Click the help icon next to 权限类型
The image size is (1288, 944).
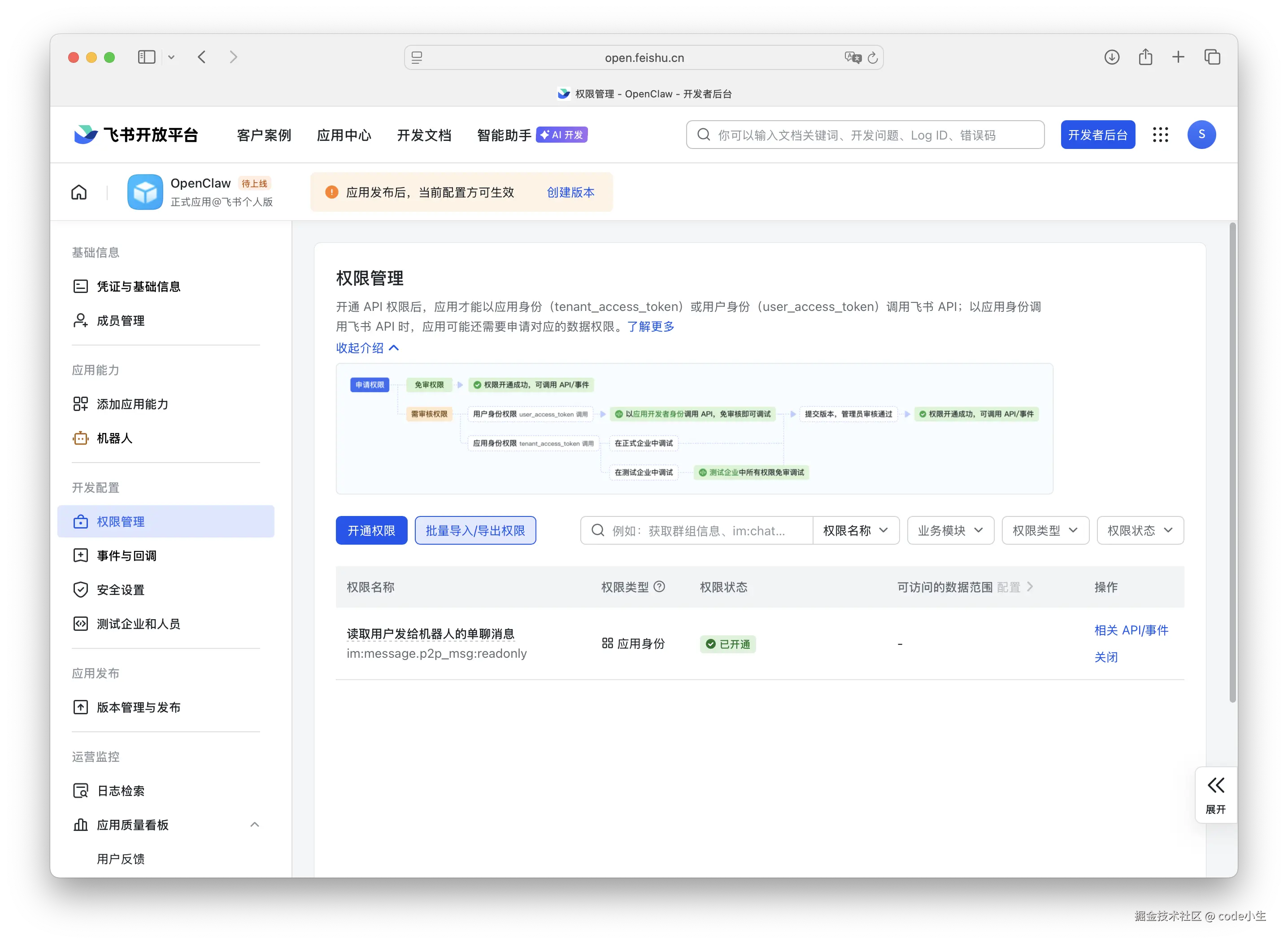pyautogui.click(x=659, y=587)
